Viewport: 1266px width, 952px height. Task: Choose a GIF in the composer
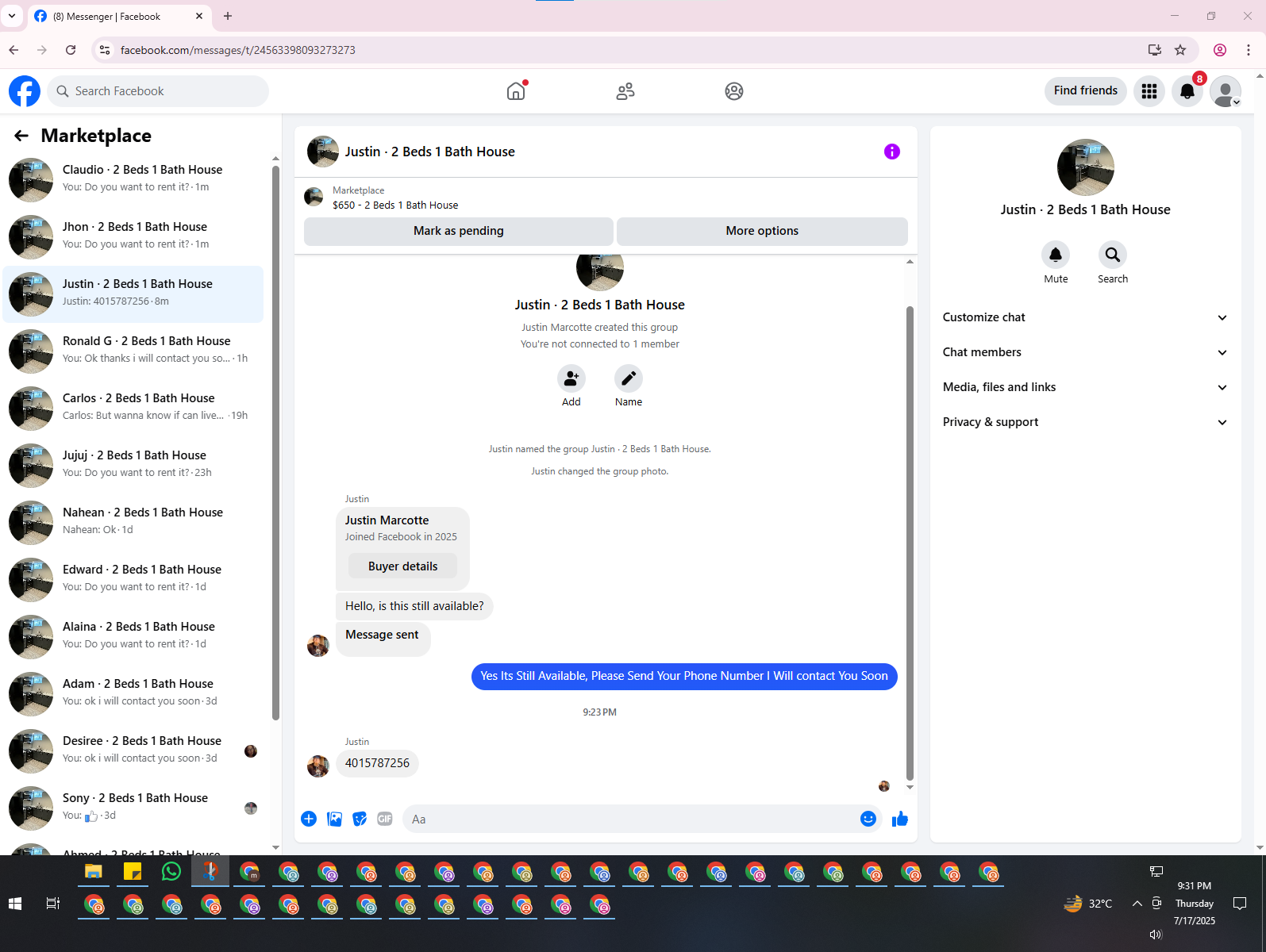pyautogui.click(x=385, y=819)
